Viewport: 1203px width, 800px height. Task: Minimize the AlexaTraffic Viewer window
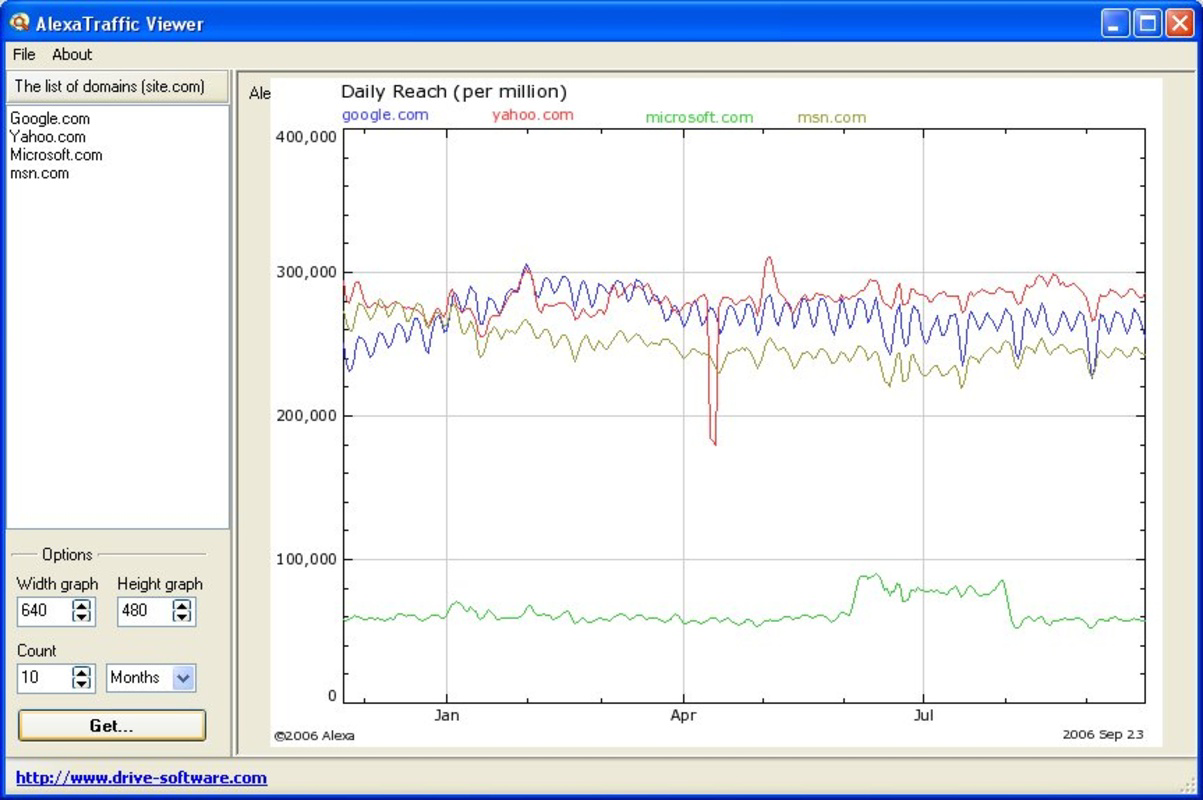[1116, 23]
